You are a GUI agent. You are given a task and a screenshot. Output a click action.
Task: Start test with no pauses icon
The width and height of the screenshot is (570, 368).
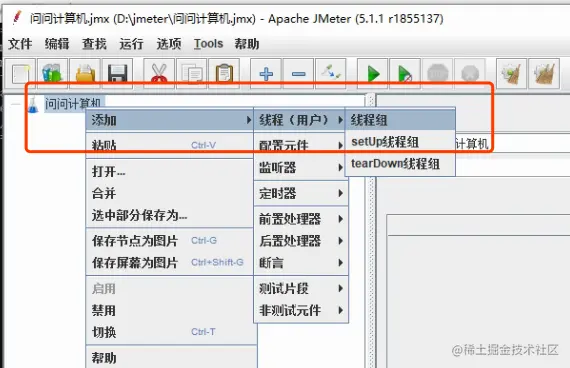pos(405,73)
